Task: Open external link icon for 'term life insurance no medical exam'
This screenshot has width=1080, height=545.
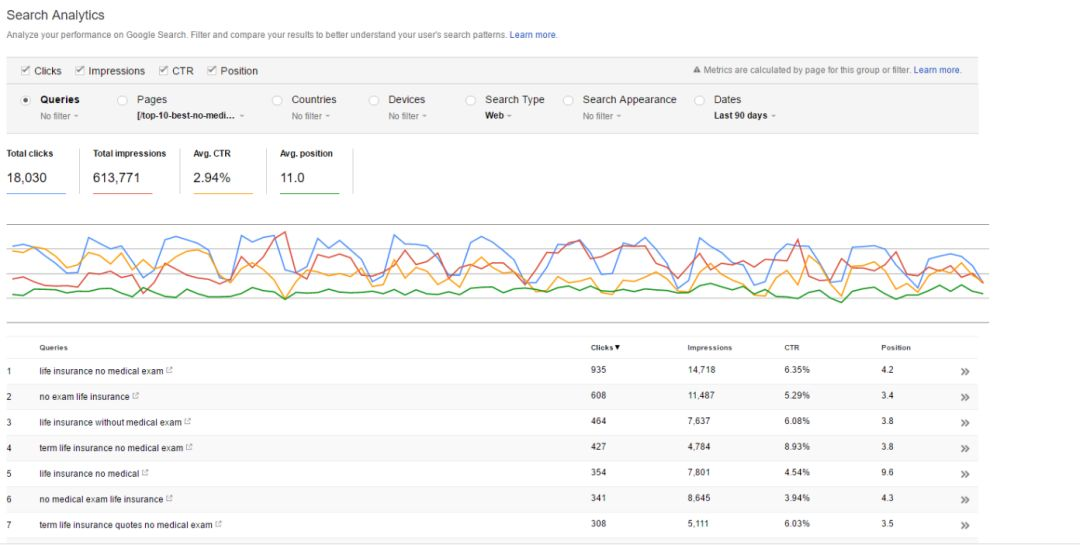Action: 189,447
